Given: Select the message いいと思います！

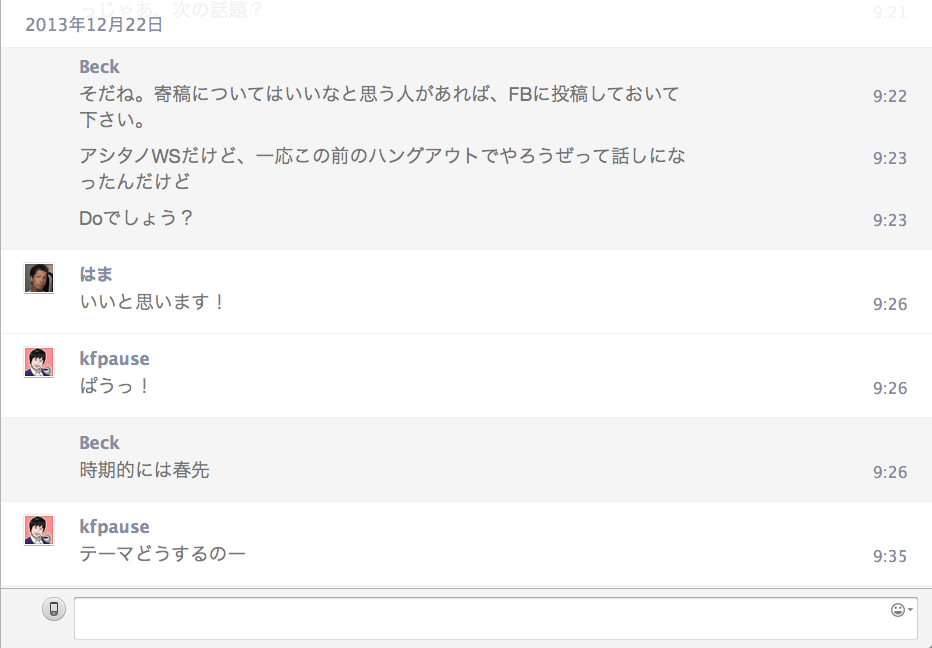Looking at the screenshot, I should pyautogui.click(x=153, y=301).
